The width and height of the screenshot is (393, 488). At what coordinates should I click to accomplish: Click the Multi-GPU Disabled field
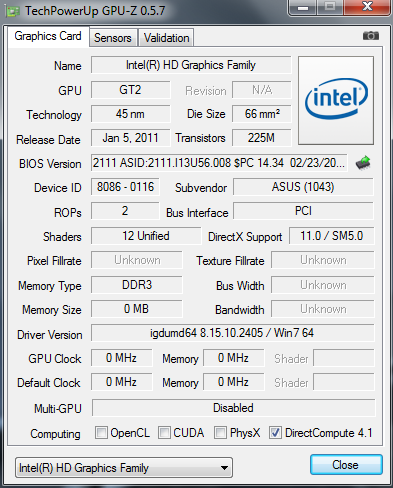click(233, 408)
